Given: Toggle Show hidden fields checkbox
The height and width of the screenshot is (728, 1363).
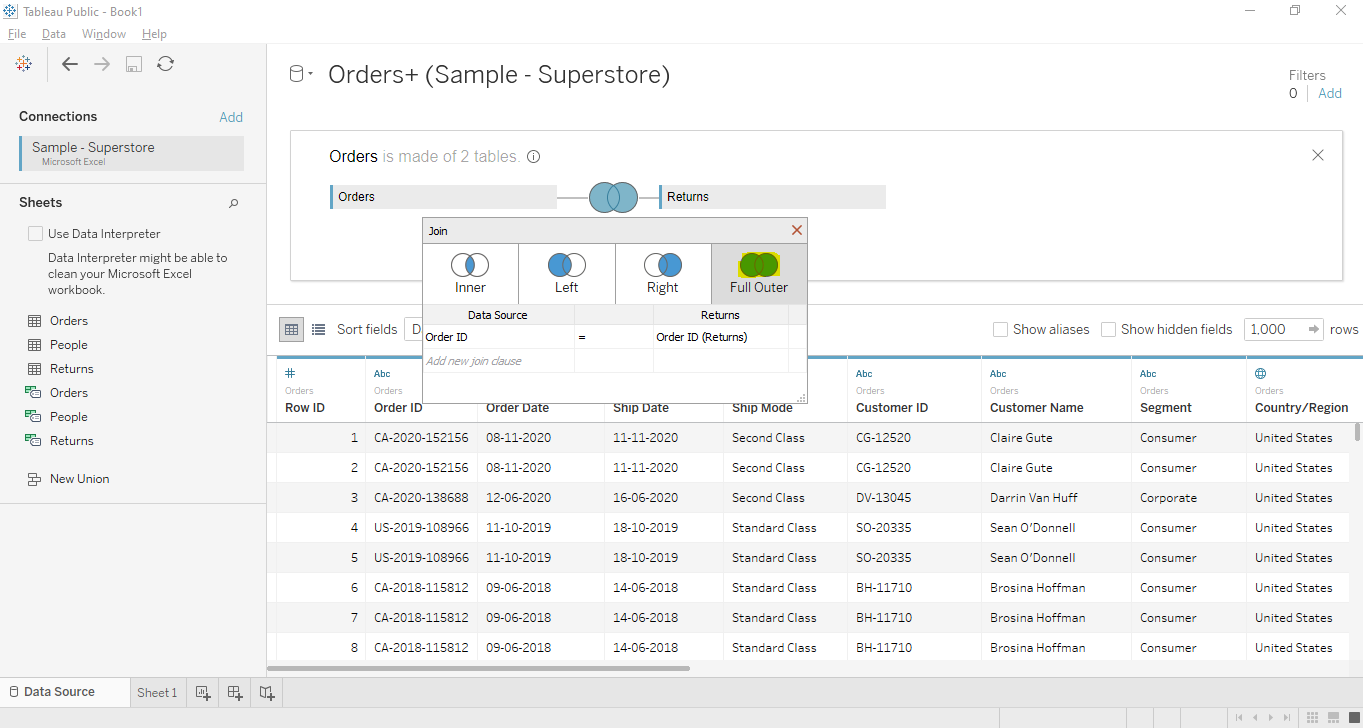Looking at the screenshot, I should pyautogui.click(x=1108, y=329).
